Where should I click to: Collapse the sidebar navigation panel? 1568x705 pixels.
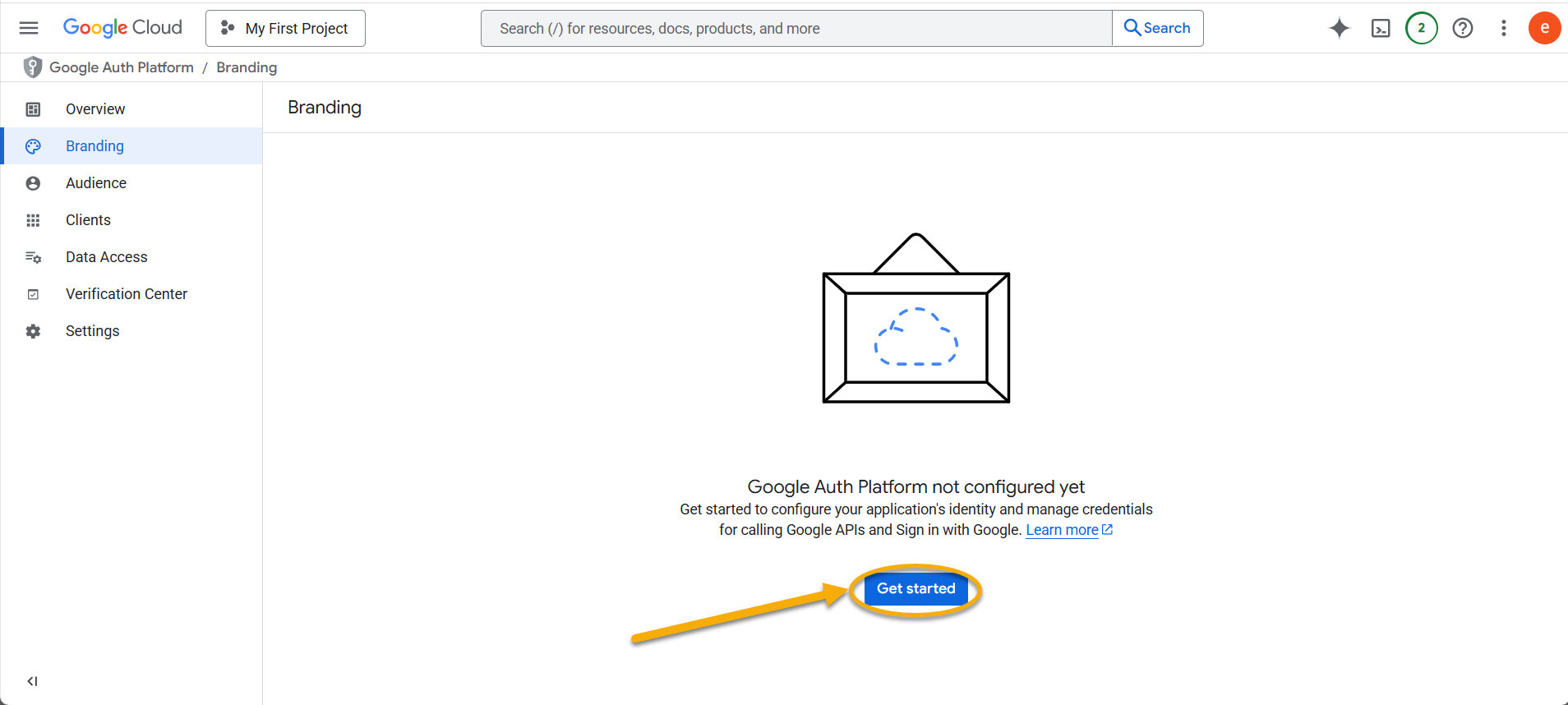point(32,681)
